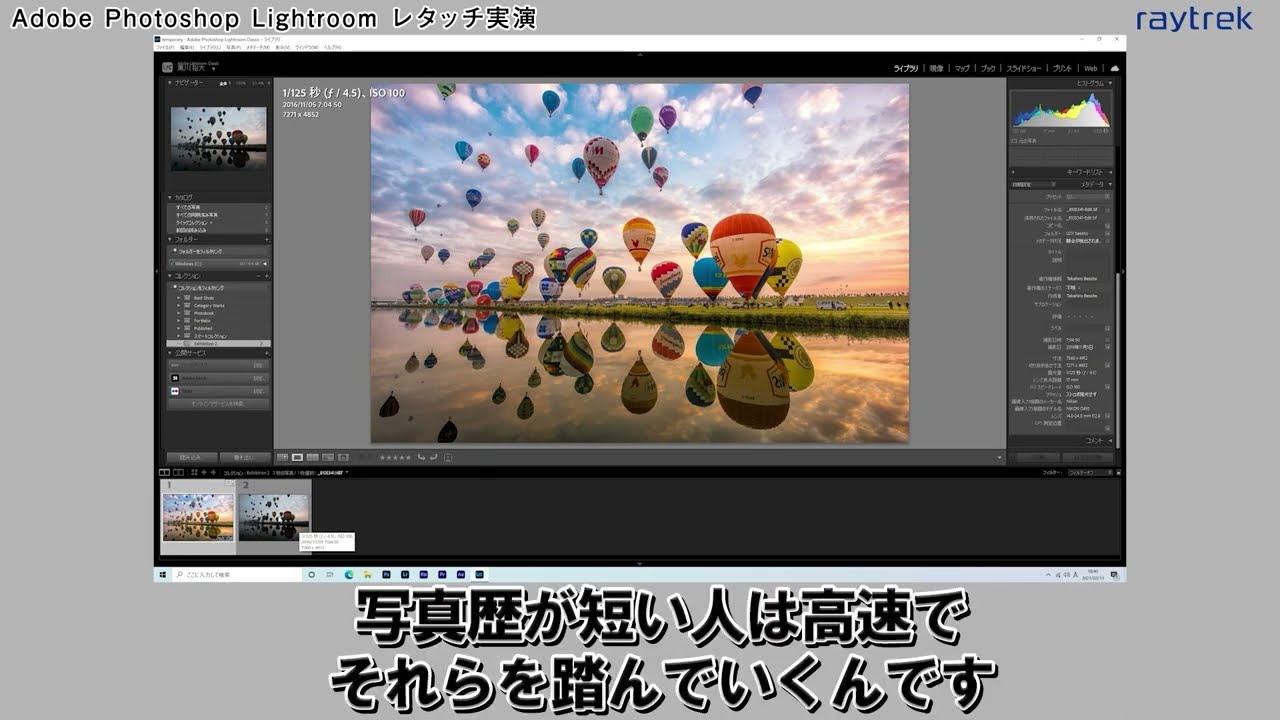
Task: Collapse the Folders panel
Action: tap(170, 240)
